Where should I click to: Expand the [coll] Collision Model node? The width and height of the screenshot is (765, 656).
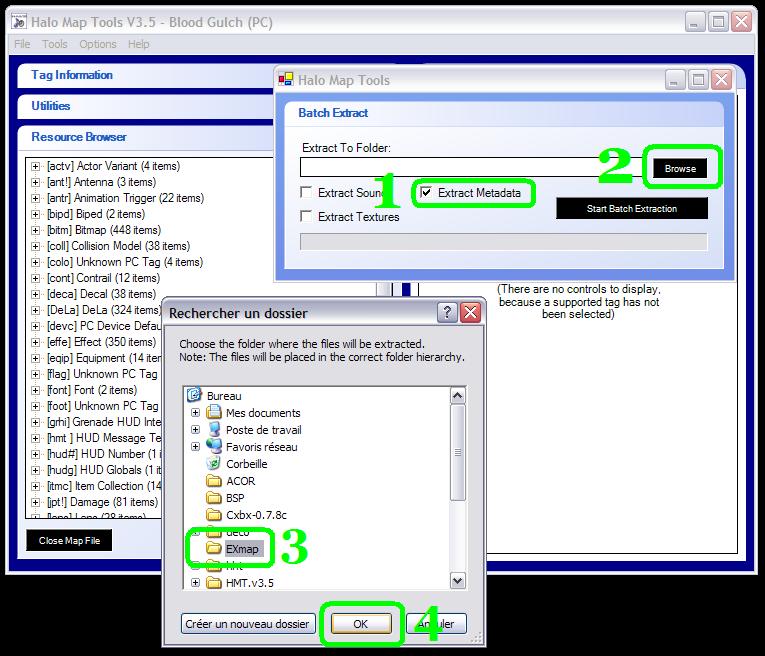pyautogui.click(x=35, y=246)
